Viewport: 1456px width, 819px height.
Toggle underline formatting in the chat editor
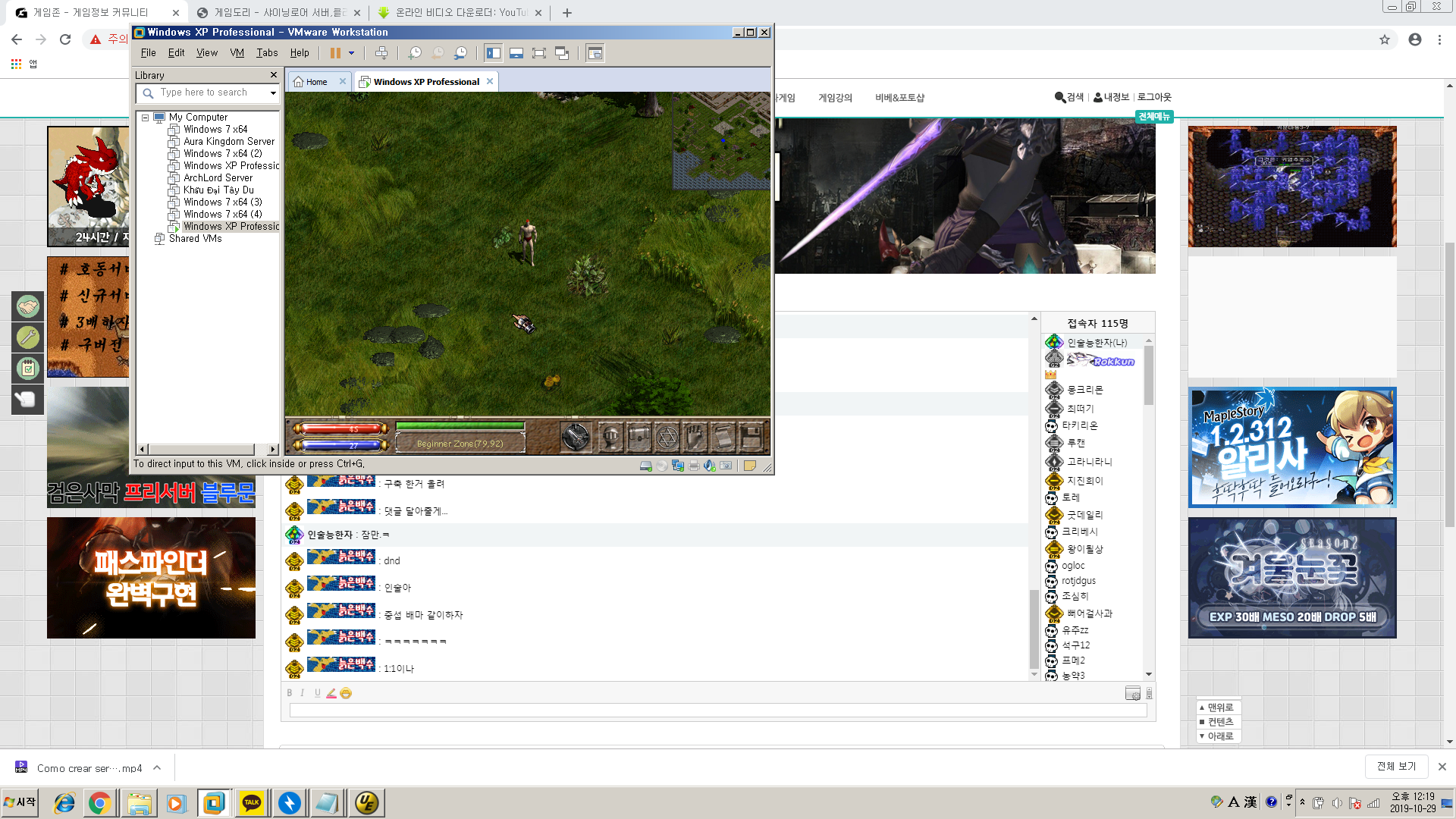click(x=317, y=693)
